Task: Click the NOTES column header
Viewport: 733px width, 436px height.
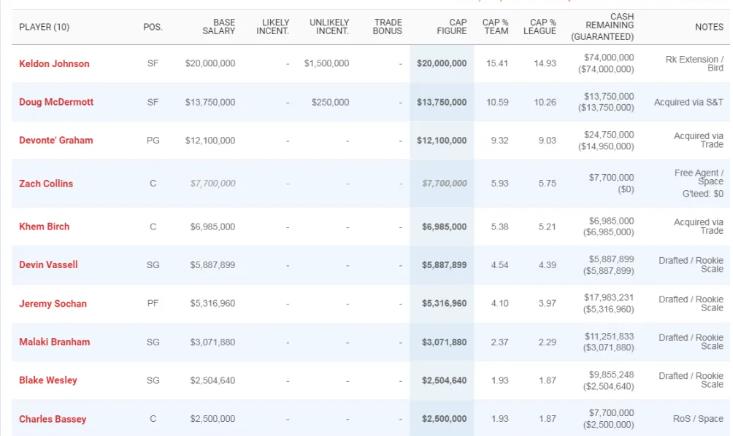Action: pos(709,27)
